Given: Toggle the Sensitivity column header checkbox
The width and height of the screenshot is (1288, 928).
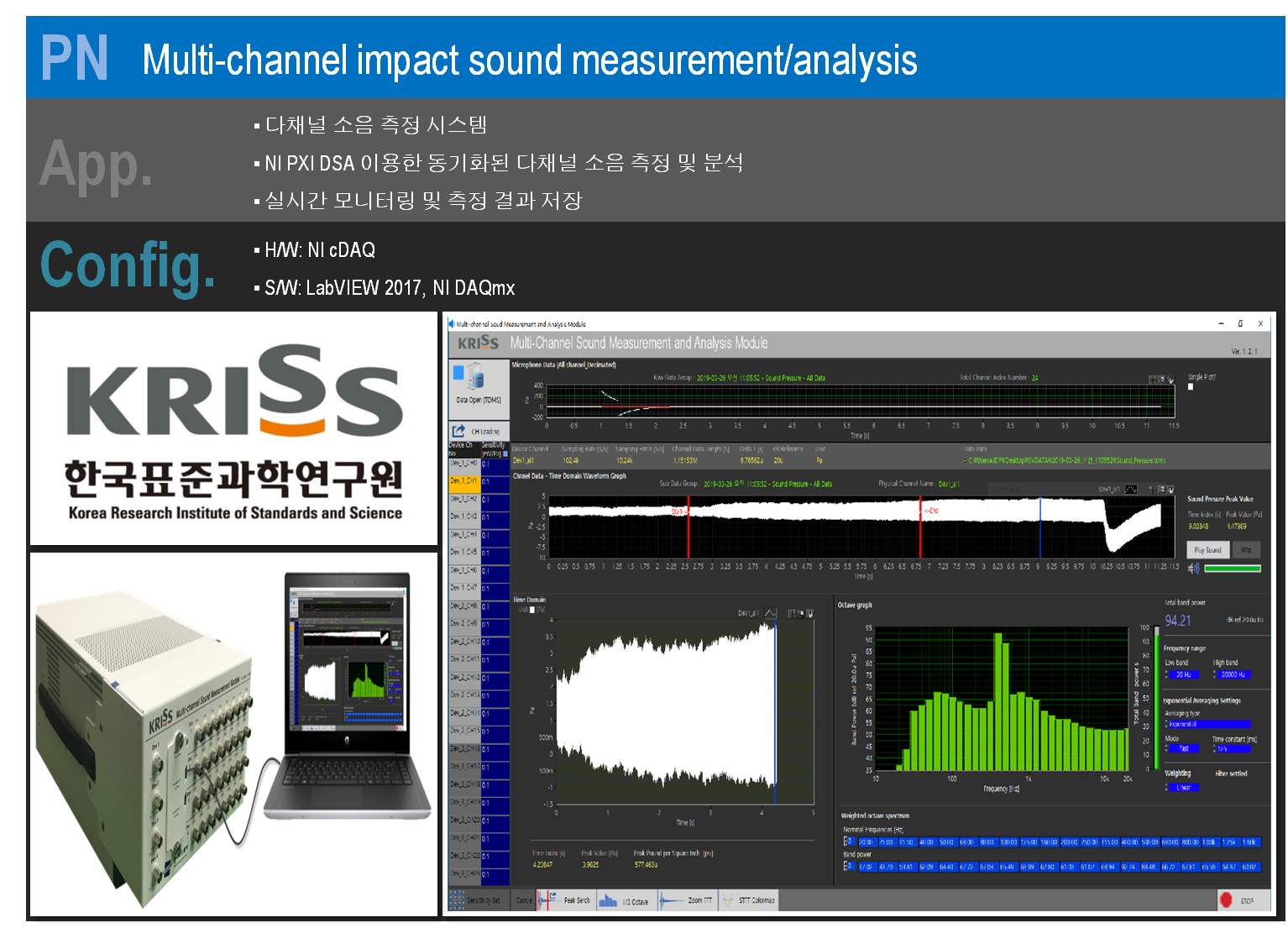Looking at the screenshot, I should 505,454.
